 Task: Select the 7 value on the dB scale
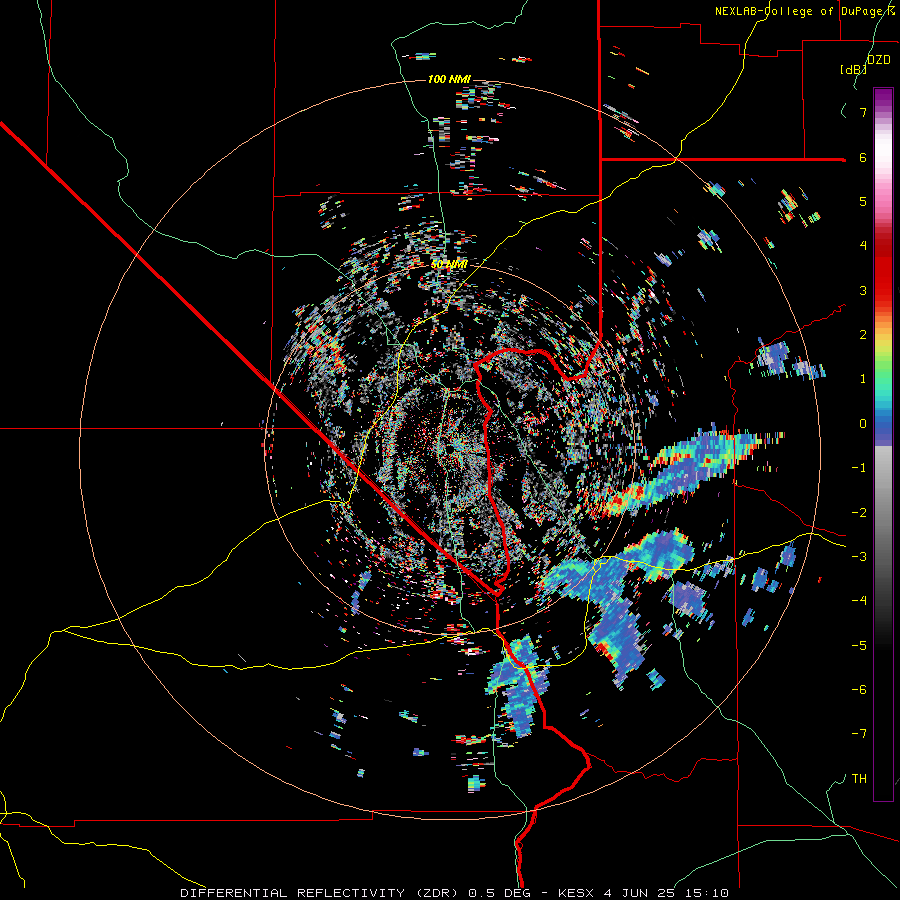863,112
